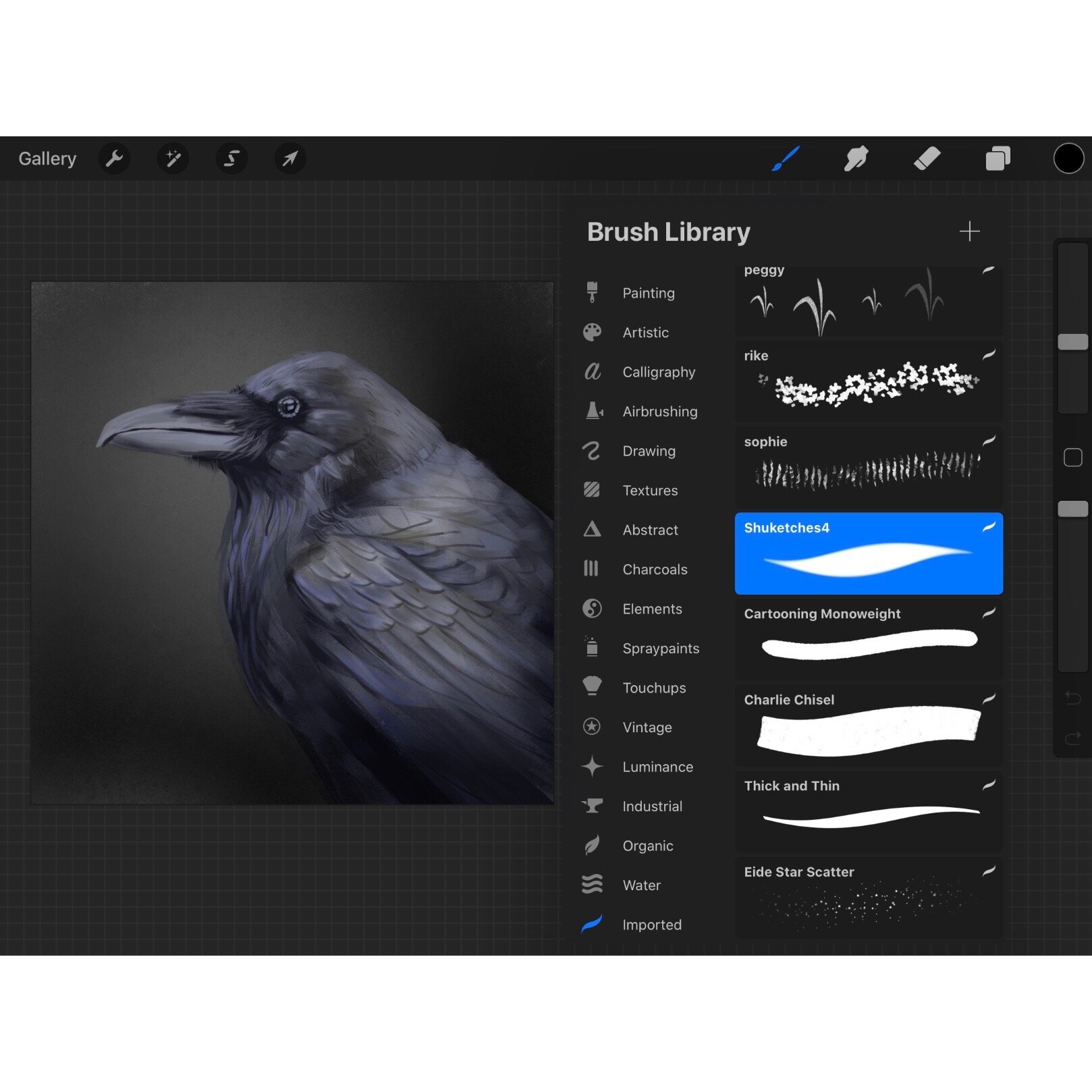Screen dimensions: 1092x1092
Task: Choose the Thick and Thin brush
Action: pos(869,812)
